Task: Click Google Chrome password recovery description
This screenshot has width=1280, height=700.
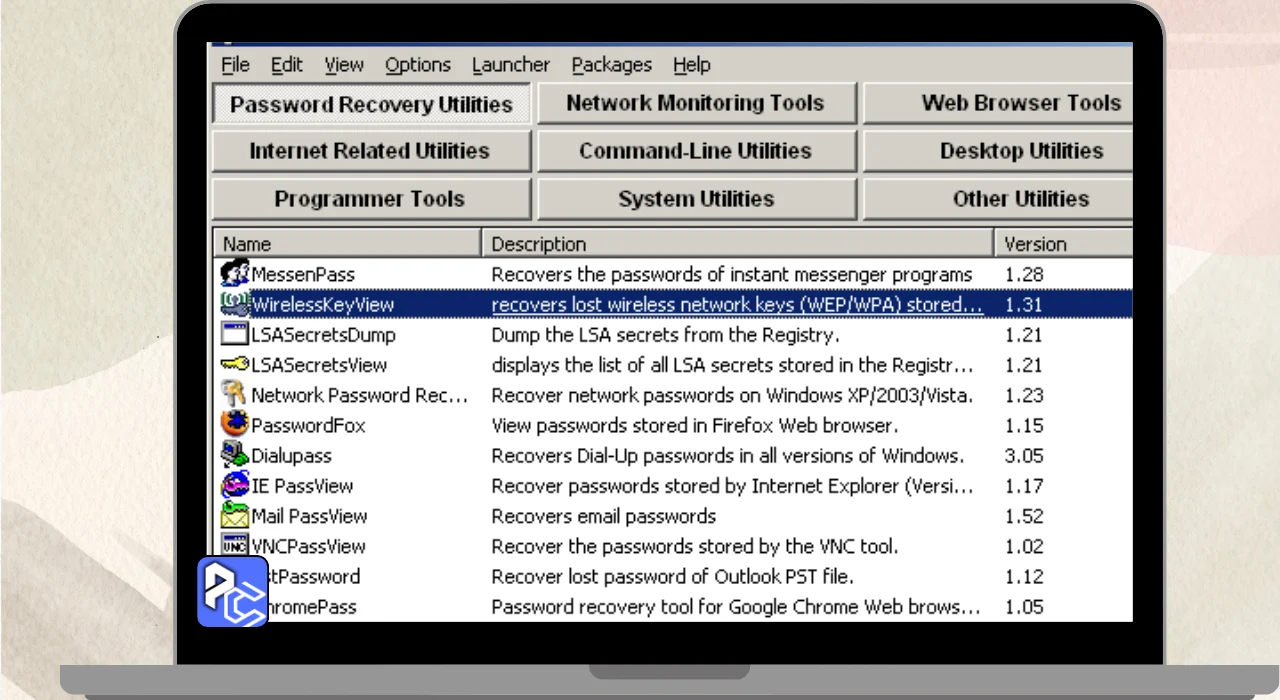Action: tap(736, 606)
